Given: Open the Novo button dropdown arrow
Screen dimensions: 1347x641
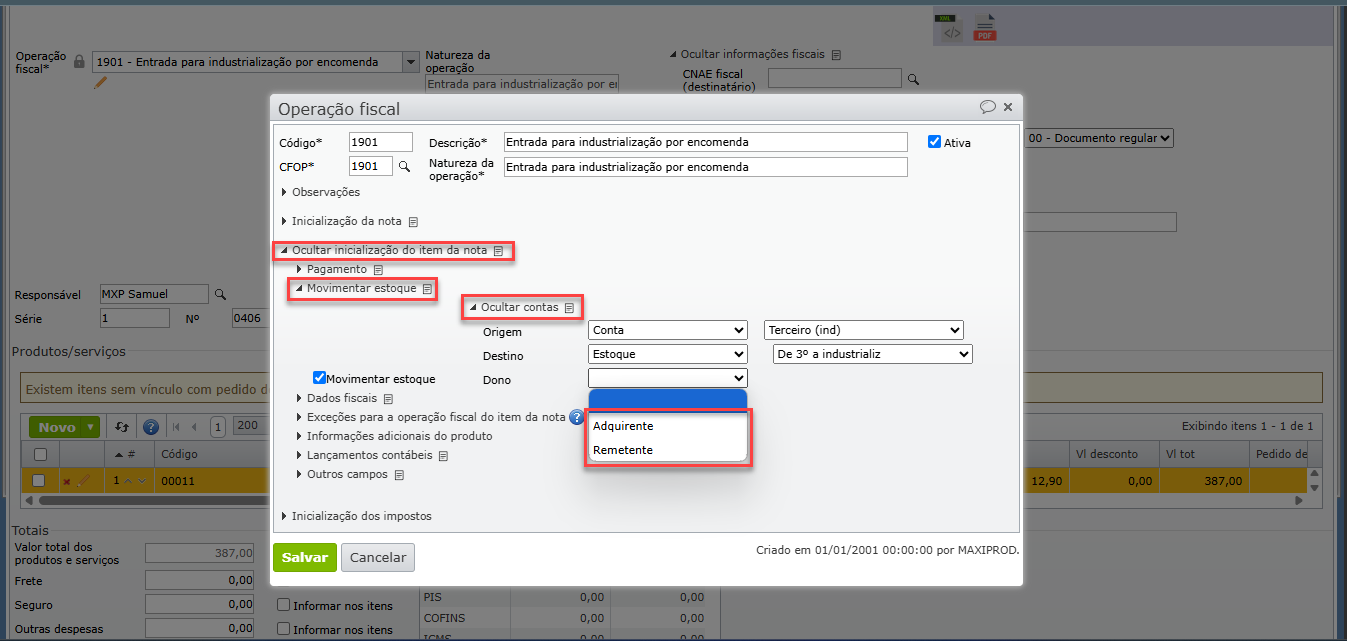Looking at the screenshot, I should 92,428.
